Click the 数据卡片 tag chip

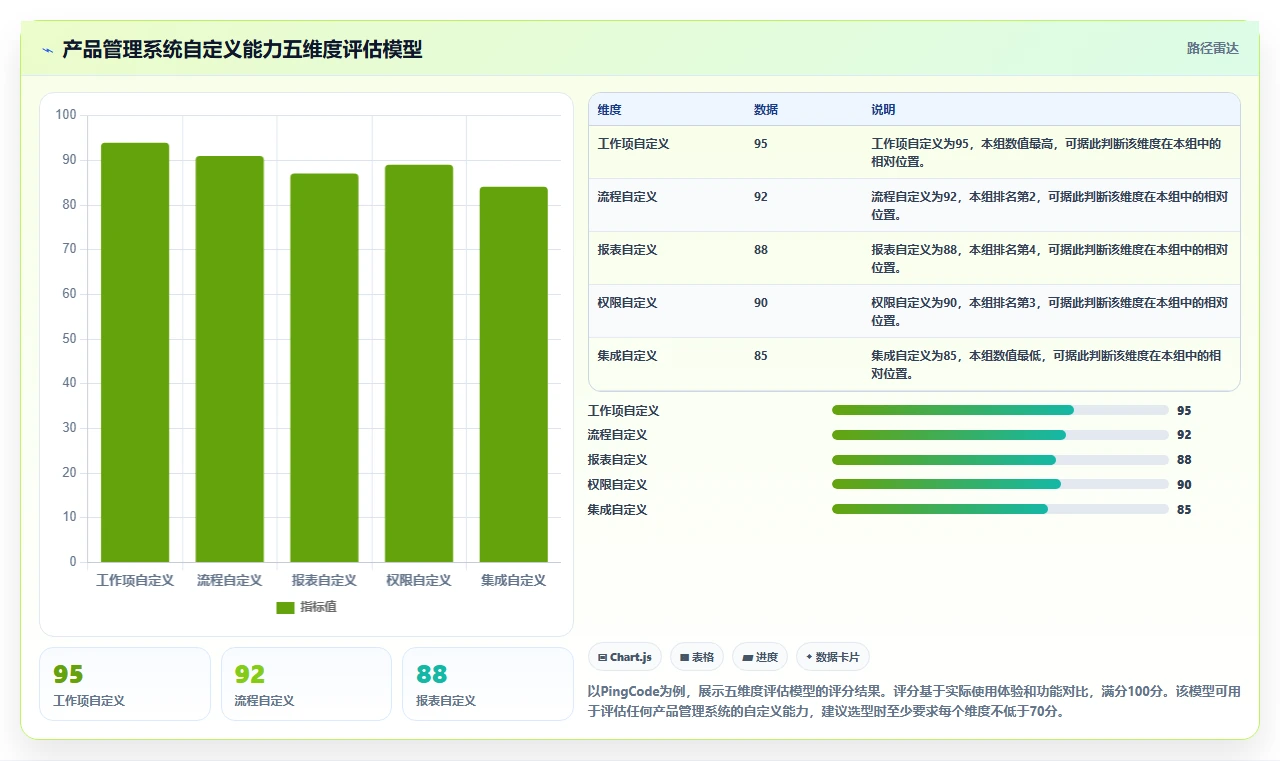[x=833, y=657]
